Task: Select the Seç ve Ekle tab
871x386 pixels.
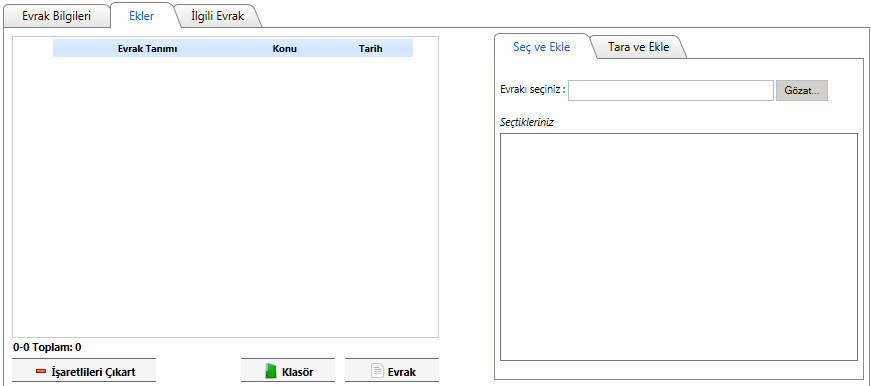Action: [x=542, y=47]
